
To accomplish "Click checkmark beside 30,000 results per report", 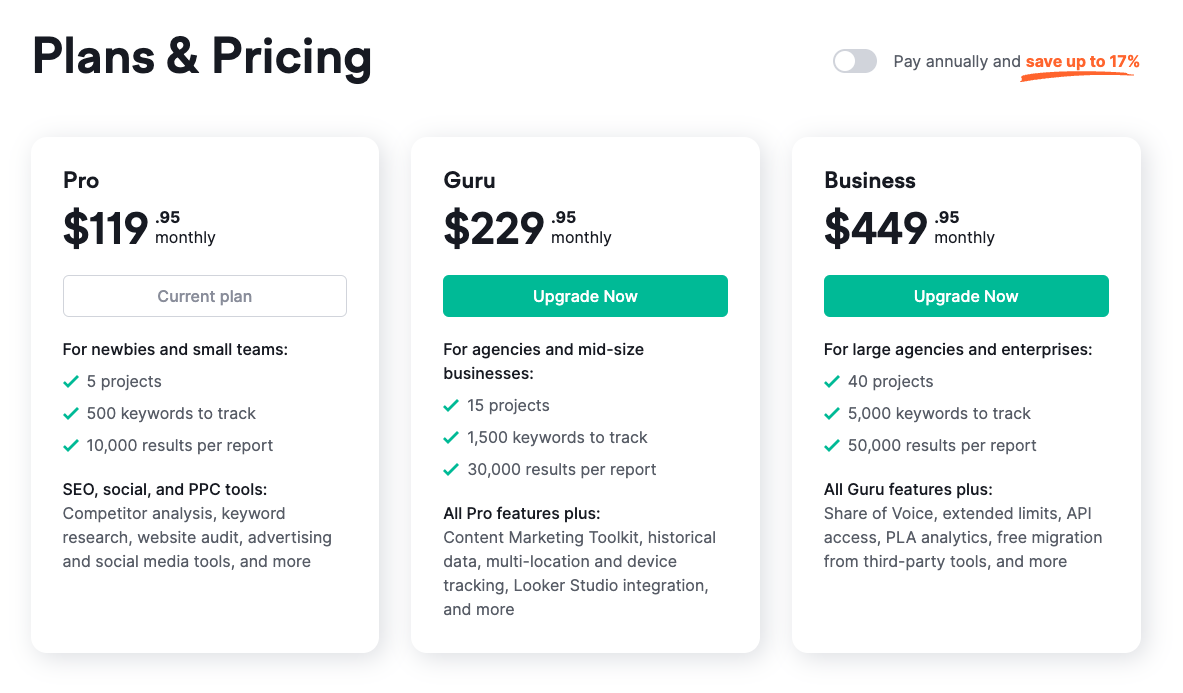I will coord(451,470).
